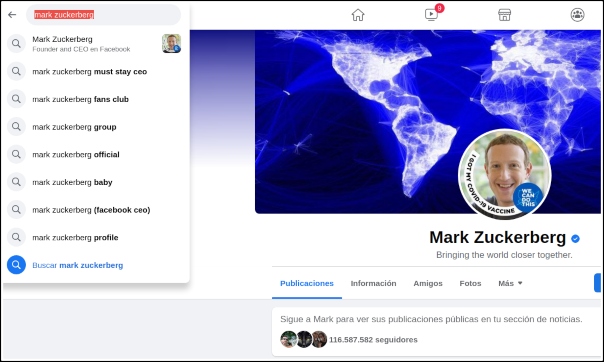Screen dimensions: 604x362
Task: Click magnifier icon beside profile suggestion
Action: point(16,237)
